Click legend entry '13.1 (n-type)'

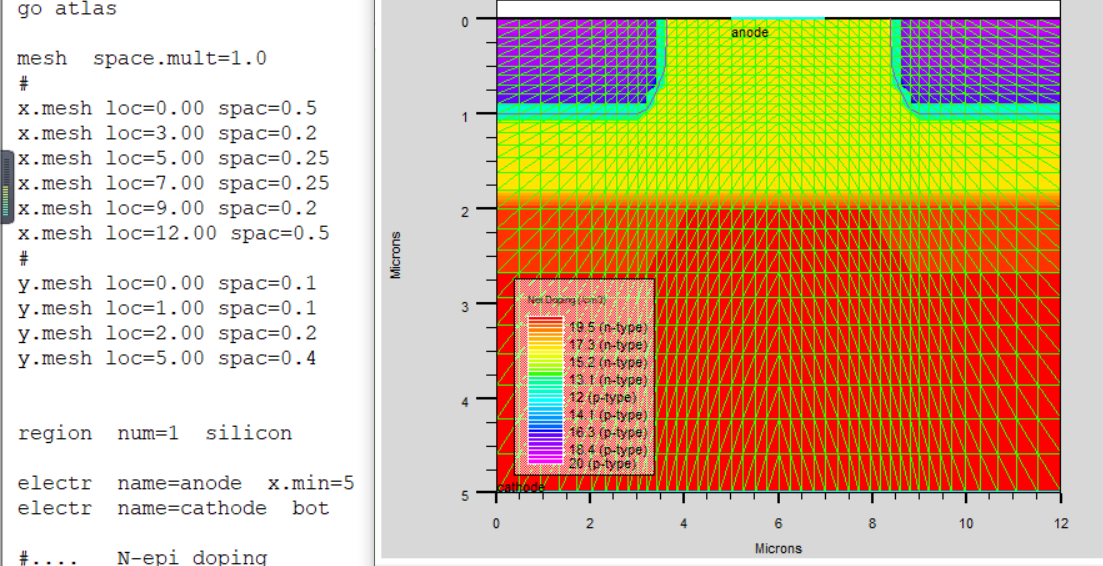(x=608, y=380)
